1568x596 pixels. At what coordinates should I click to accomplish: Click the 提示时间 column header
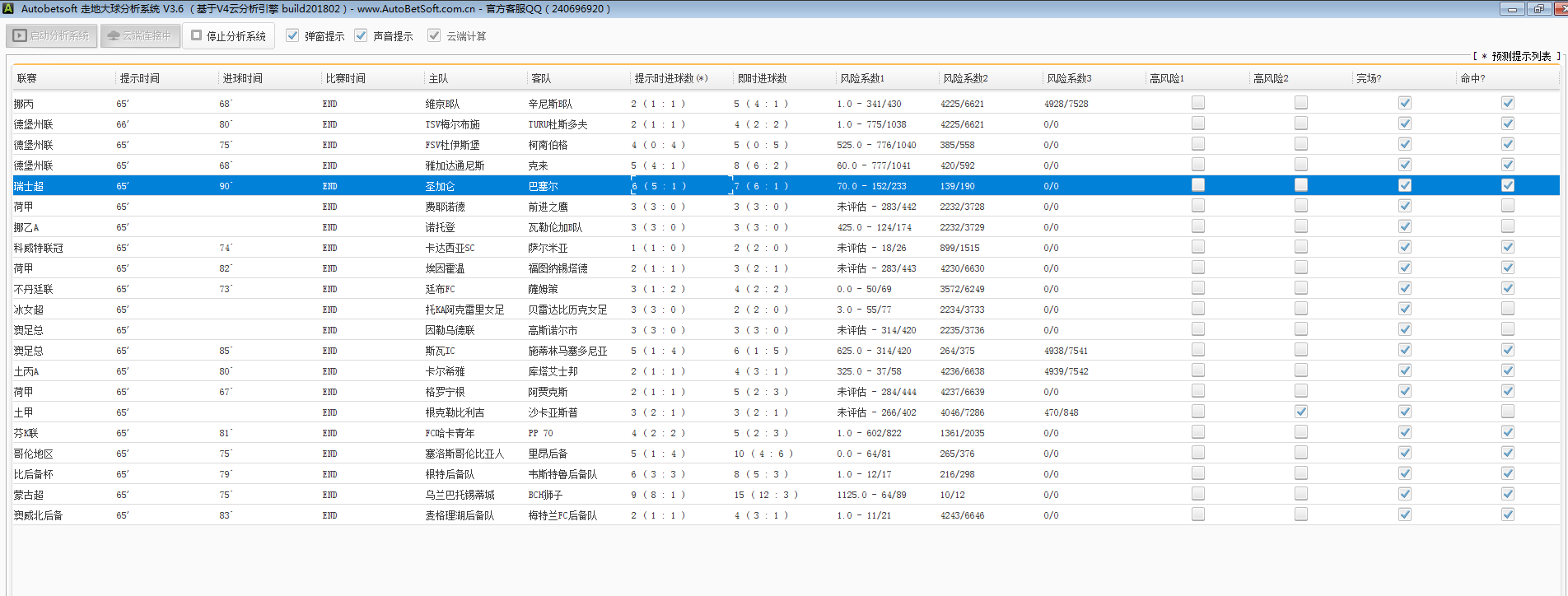[139, 78]
